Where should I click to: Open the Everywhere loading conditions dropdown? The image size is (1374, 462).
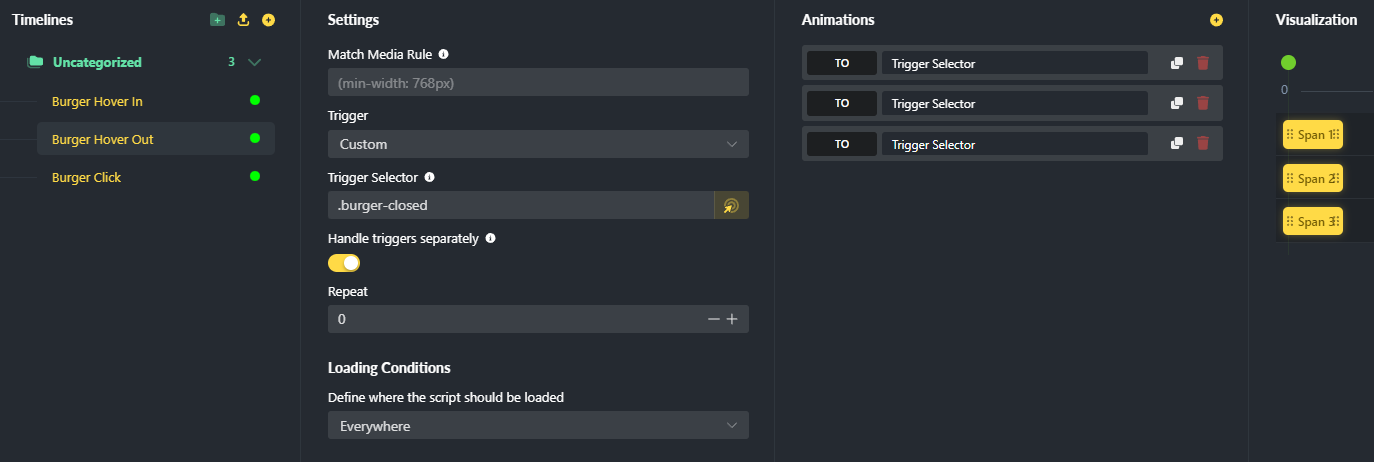click(x=538, y=426)
